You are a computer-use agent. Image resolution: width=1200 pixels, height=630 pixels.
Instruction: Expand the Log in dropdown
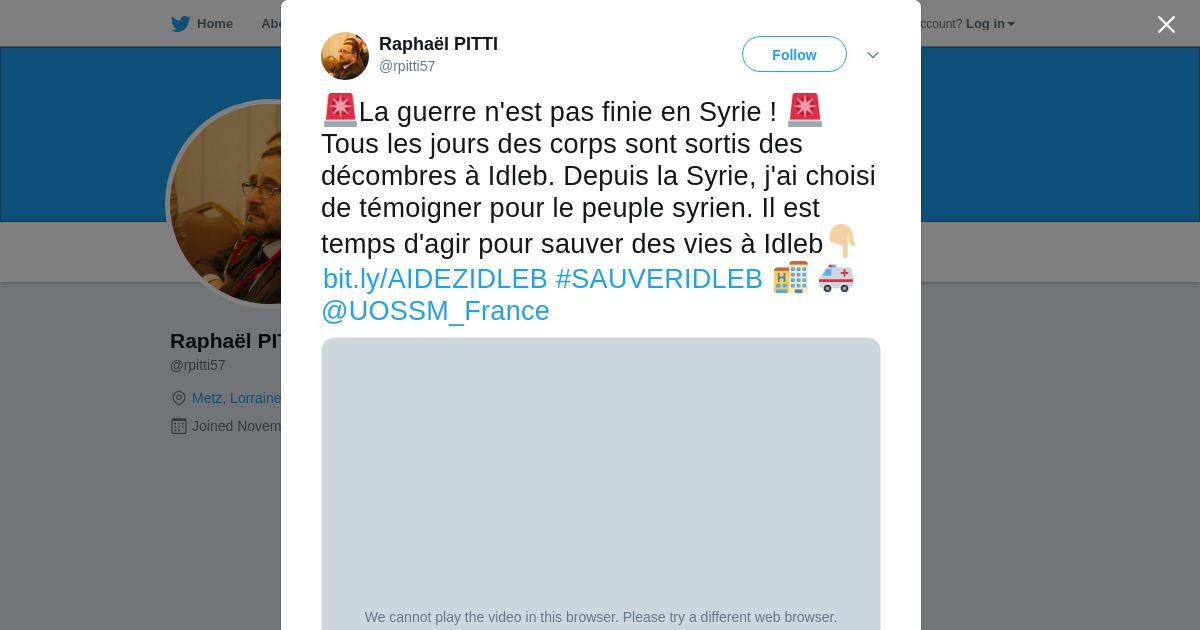point(990,24)
